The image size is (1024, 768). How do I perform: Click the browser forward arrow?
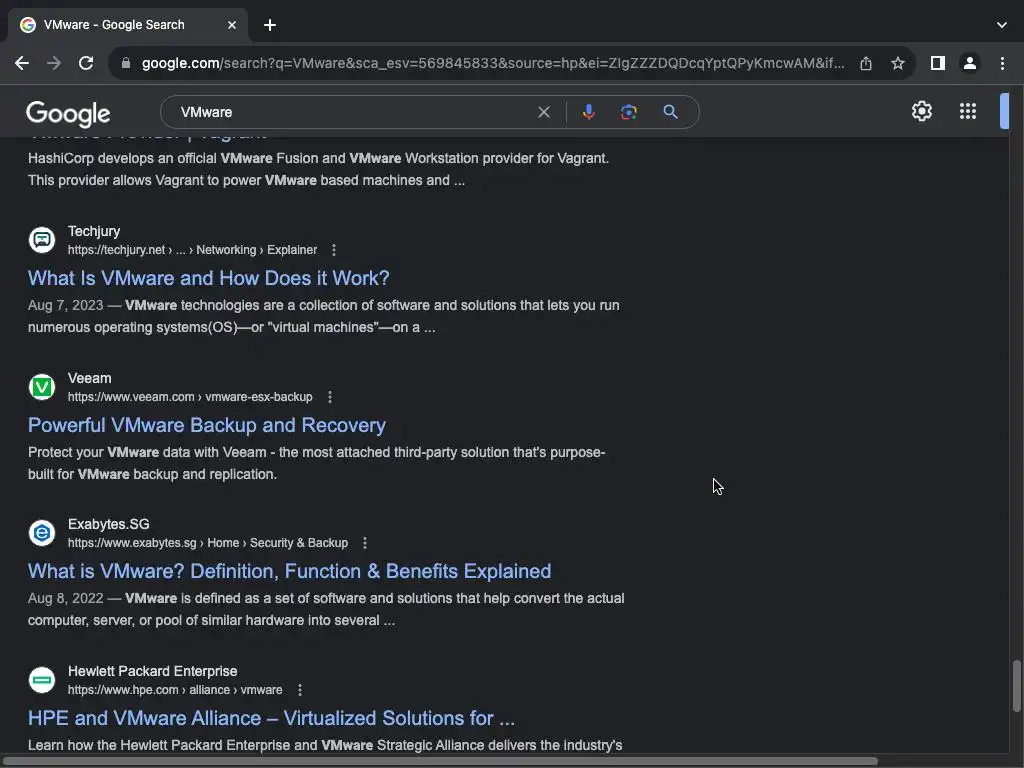pyautogui.click(x=54, y=63)
